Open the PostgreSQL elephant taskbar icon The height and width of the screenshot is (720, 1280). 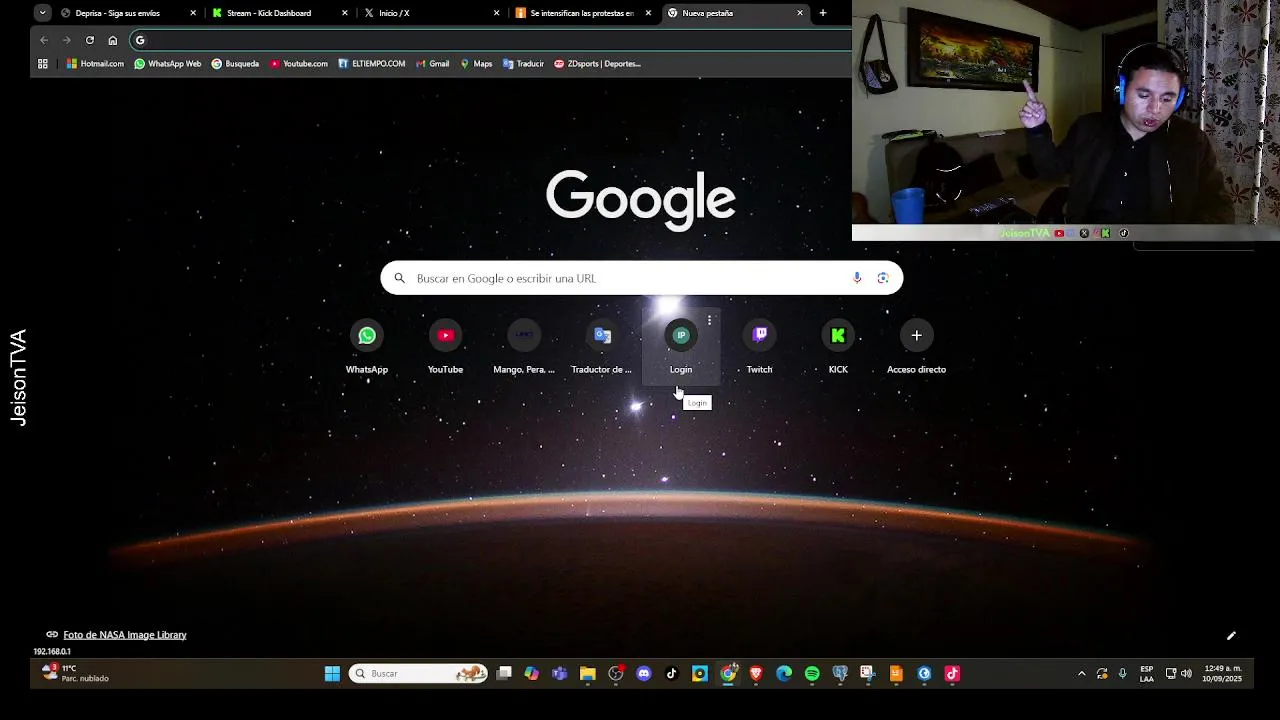click(x=840, y=674)
